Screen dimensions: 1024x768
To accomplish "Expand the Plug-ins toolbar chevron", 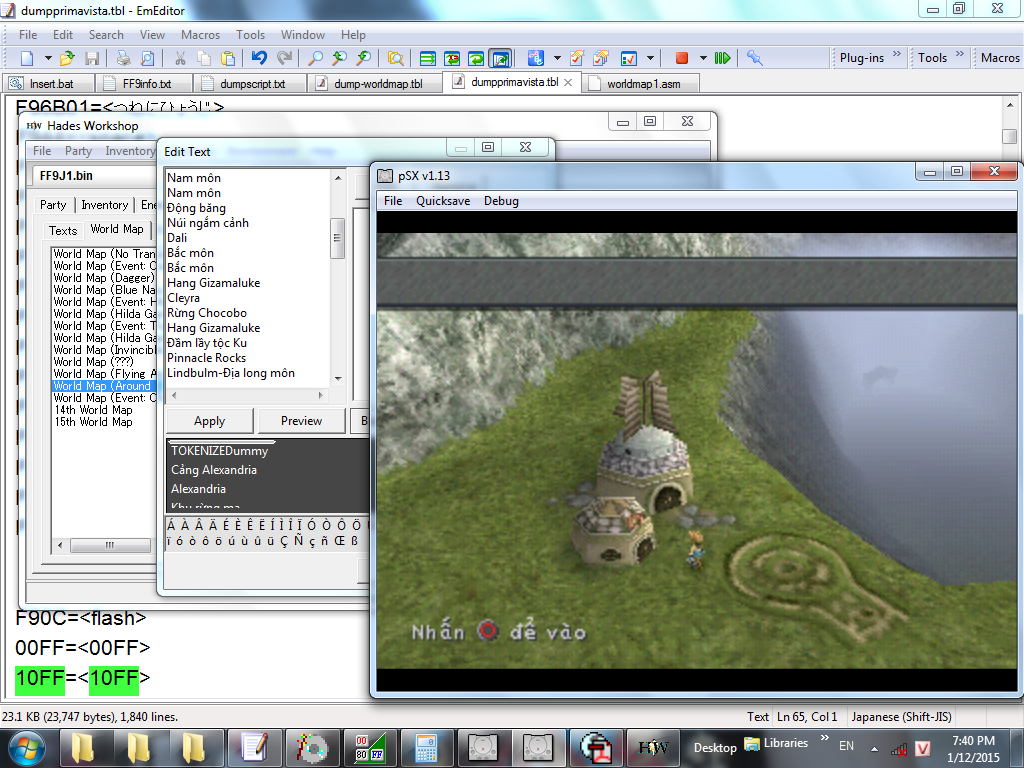I will (x=896, y=54).
